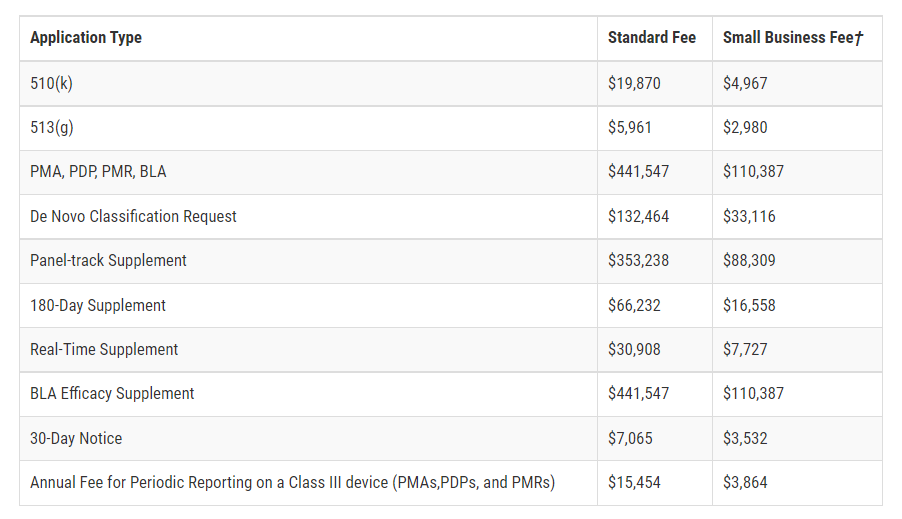The height and width of the screenshot is (519, 902).
Task: Select the $3,864 small business fee
Action: click(x=745, y=483)
